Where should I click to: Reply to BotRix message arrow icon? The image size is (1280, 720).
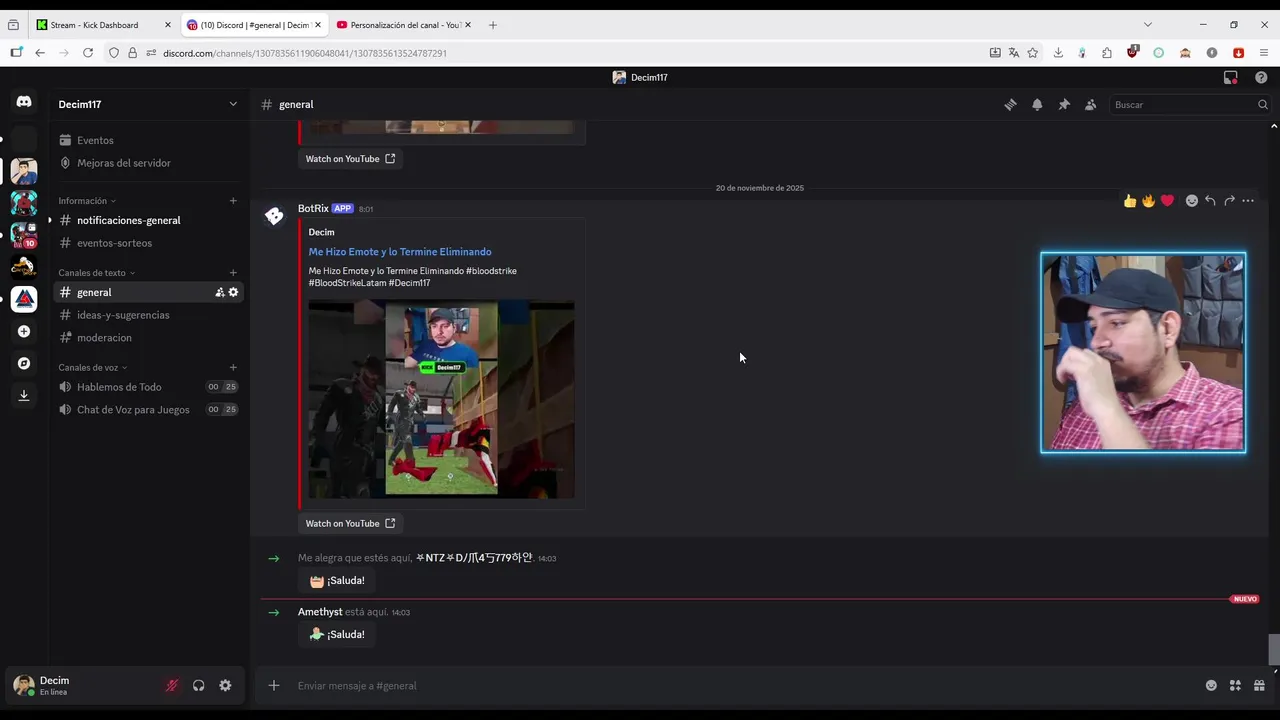[1210, 201]
